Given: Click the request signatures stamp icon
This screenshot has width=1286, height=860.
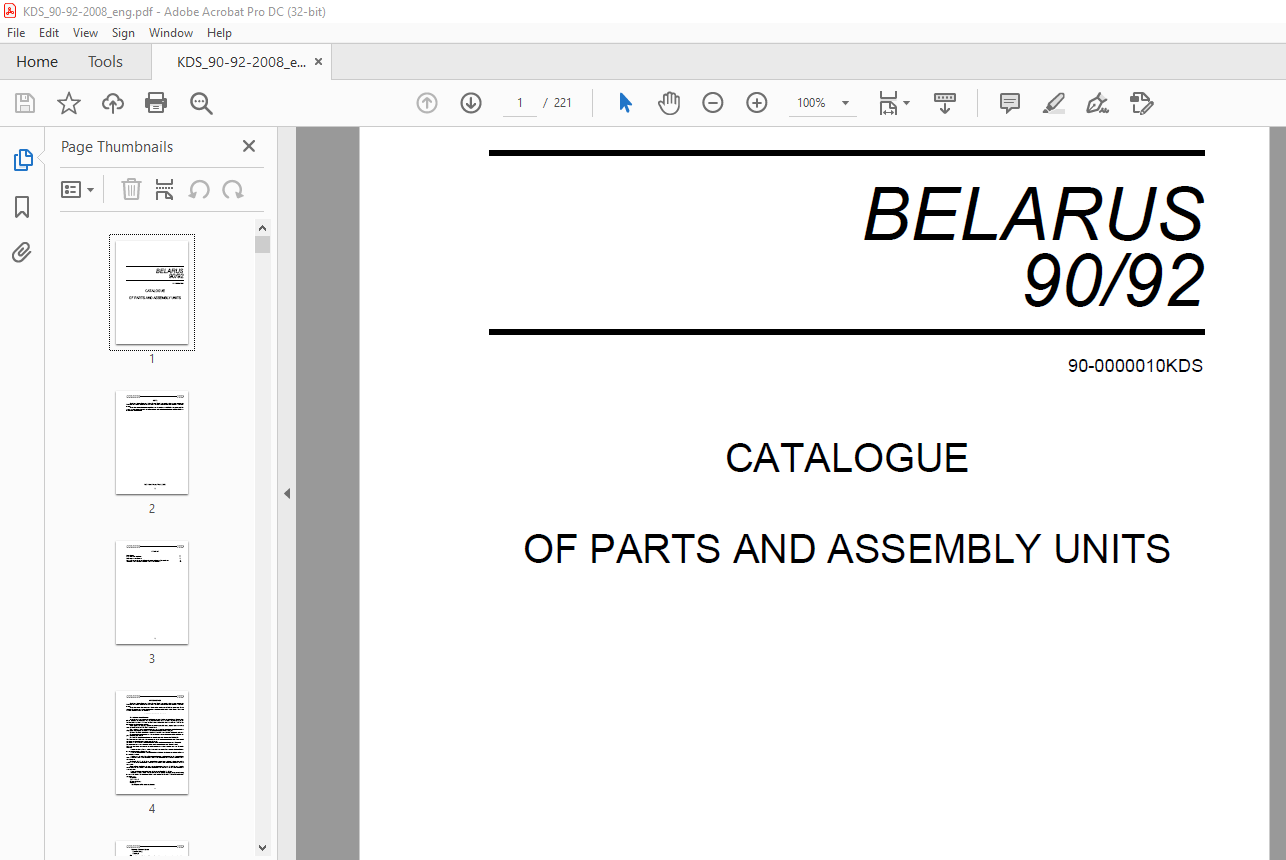Looking at the screenshot, I should [x=1141, y=103].
